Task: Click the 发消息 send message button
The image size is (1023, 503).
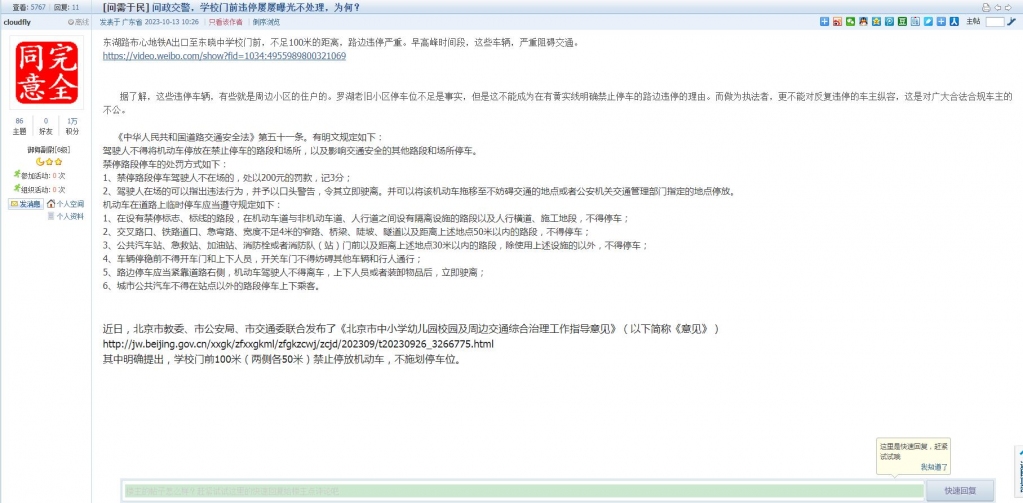Action: 26,203
